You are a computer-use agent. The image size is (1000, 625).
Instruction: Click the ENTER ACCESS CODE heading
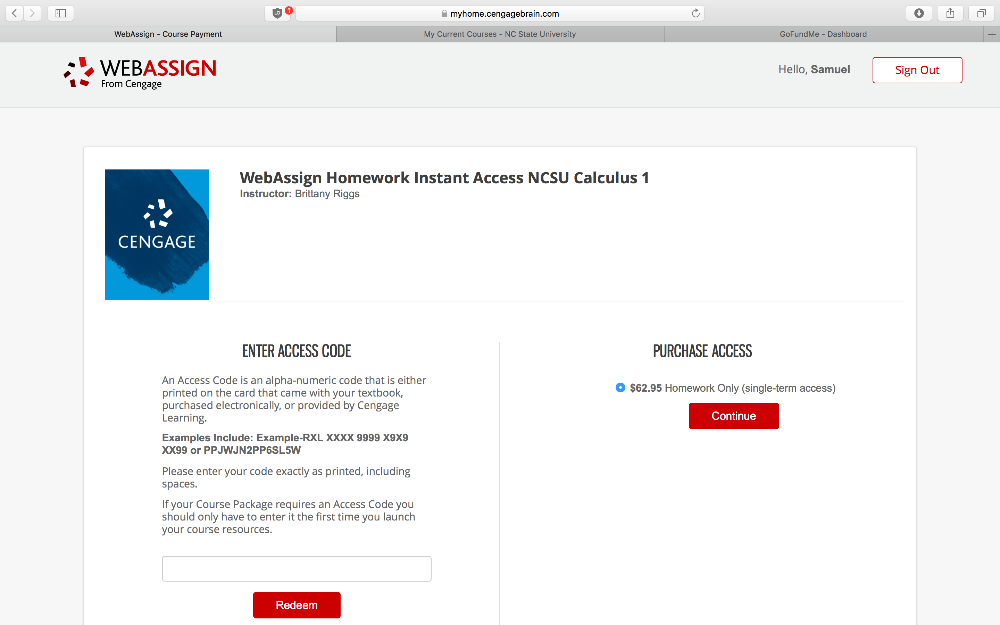tap(297, 351)
